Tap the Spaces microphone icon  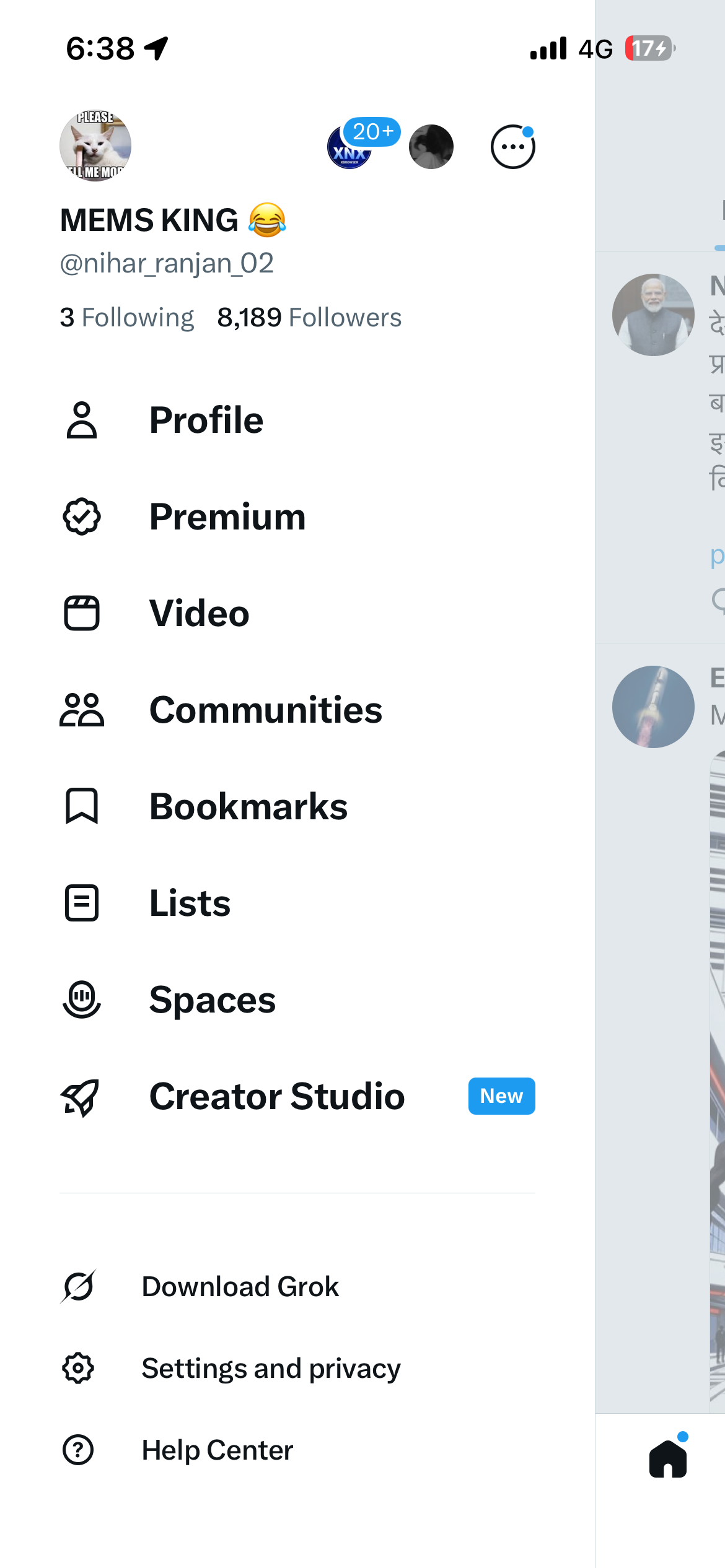pyautogui.click(x=82, y=1000)
